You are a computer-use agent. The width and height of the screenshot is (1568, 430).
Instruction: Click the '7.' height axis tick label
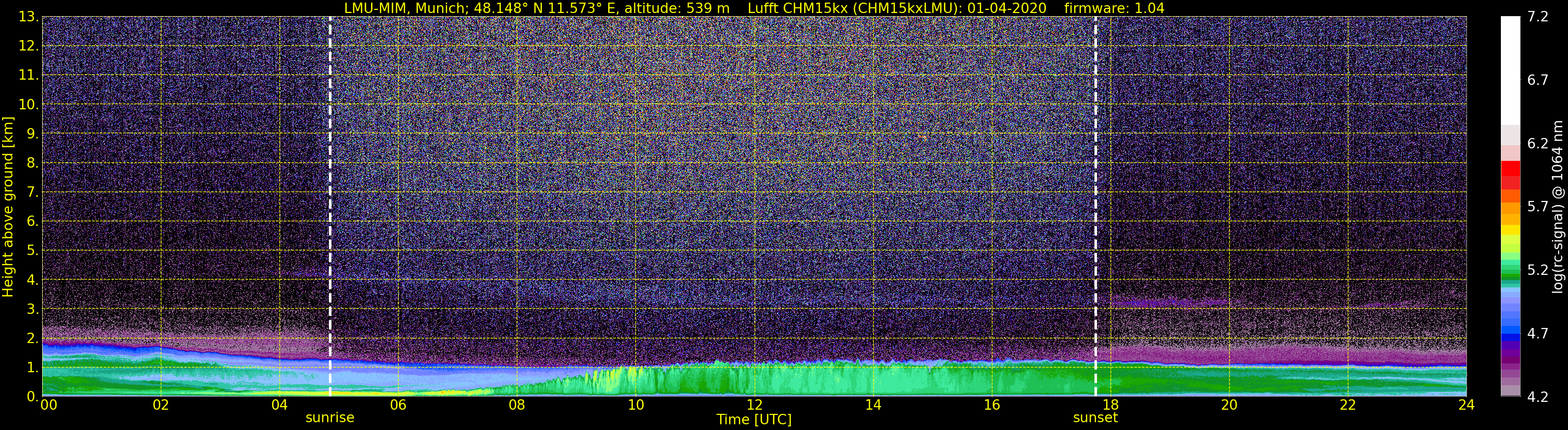click(33, 192)
